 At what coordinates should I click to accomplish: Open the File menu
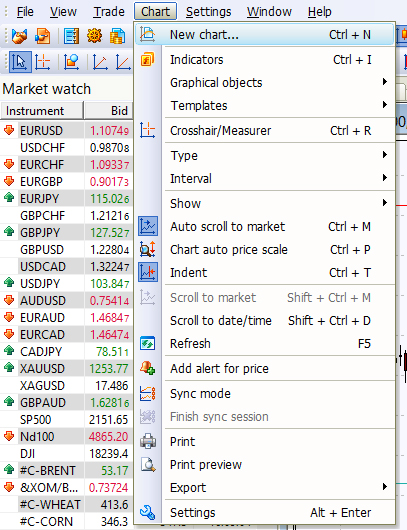25,12
